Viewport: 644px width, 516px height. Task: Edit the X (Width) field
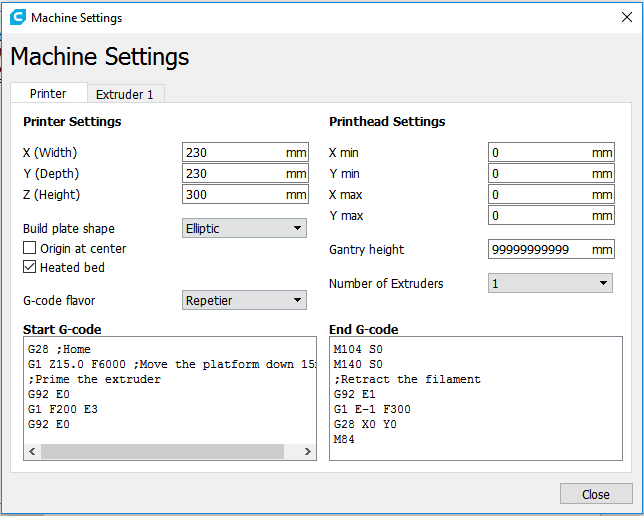pyautogui.click(x=245, y=152)
